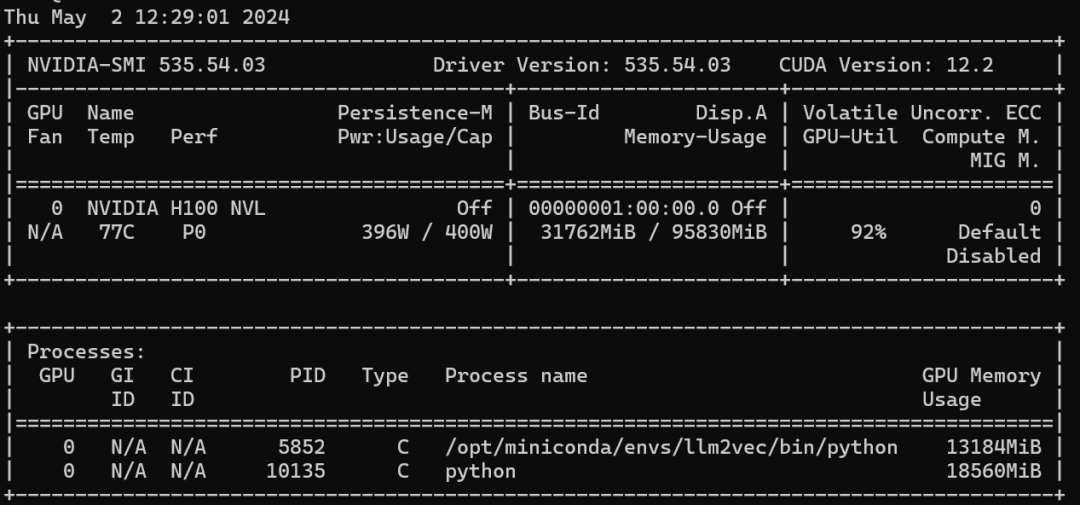Click the /opt/miniconda/envs/llm2vec/bin/python process path
The image size is (1080, 505).
pyautogui.click(x=671, y=447)
